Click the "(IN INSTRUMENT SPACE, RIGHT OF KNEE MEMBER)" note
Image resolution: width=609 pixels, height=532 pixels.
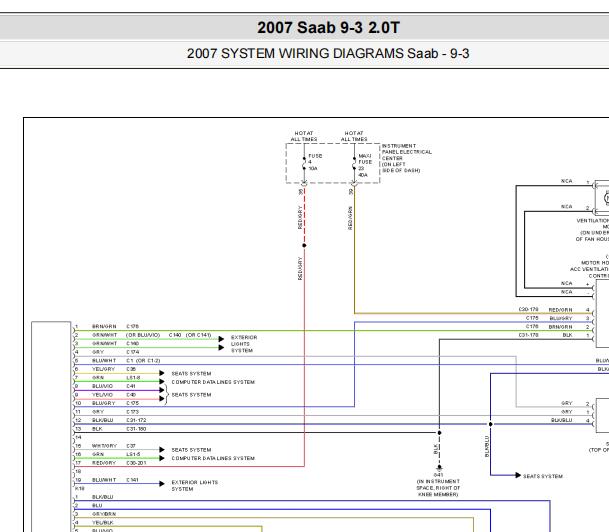[438, 488]
